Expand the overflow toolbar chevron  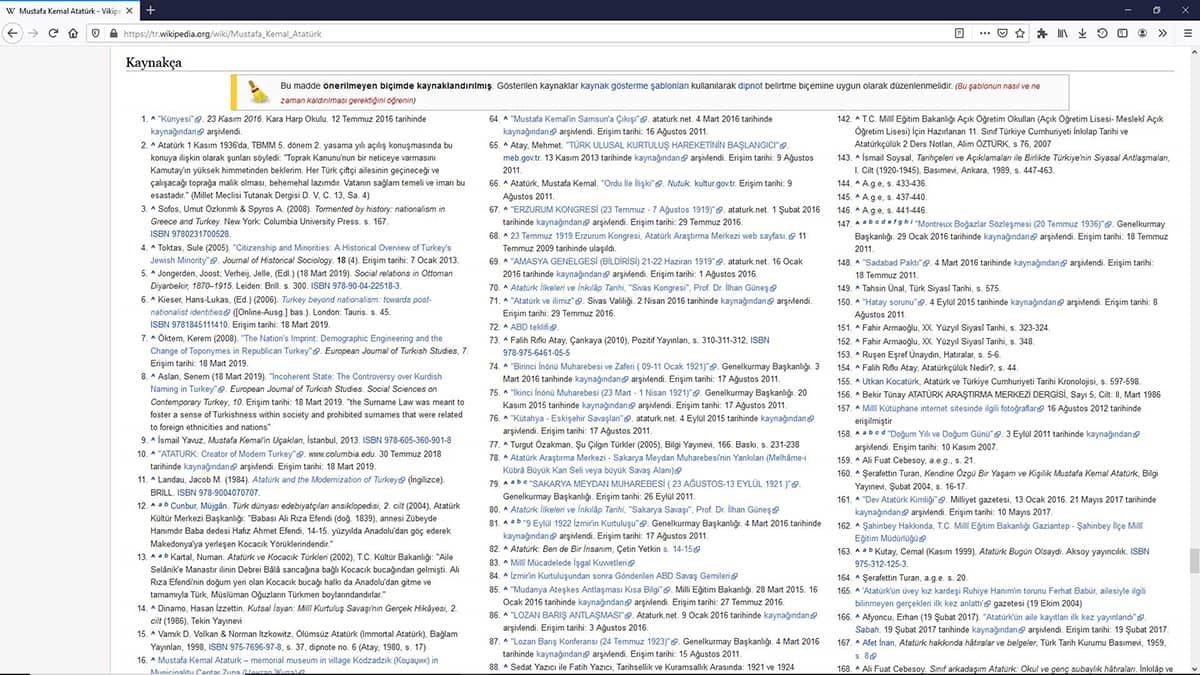pos(1162,33)
